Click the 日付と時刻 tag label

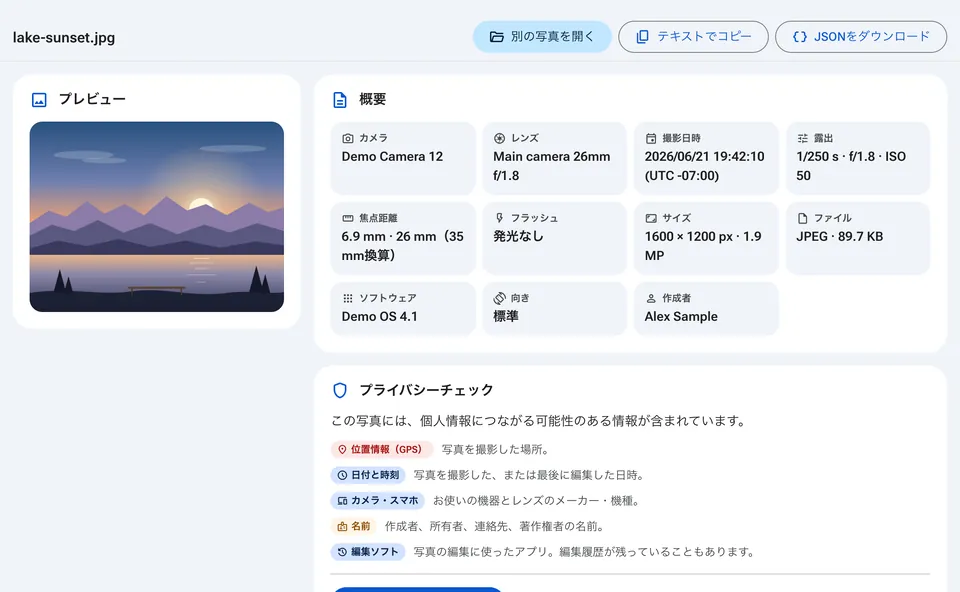pos(375,475)
